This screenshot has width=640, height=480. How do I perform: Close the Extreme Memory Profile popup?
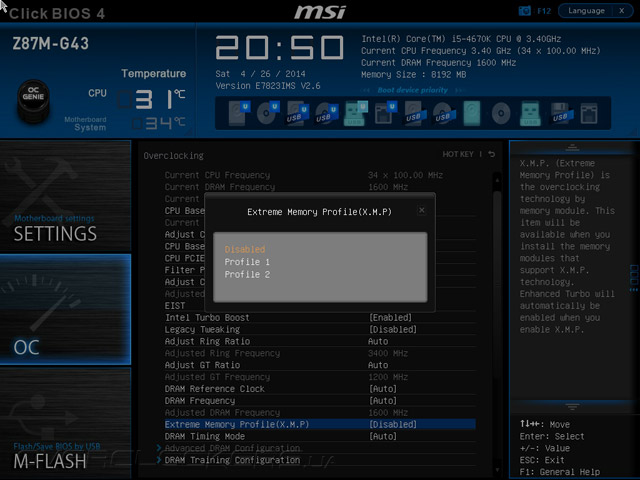(422, 210)
